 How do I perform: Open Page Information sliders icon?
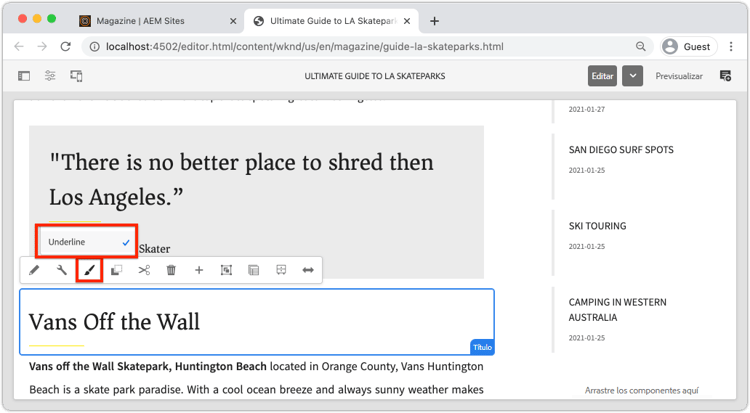click(x=50, y=76)
